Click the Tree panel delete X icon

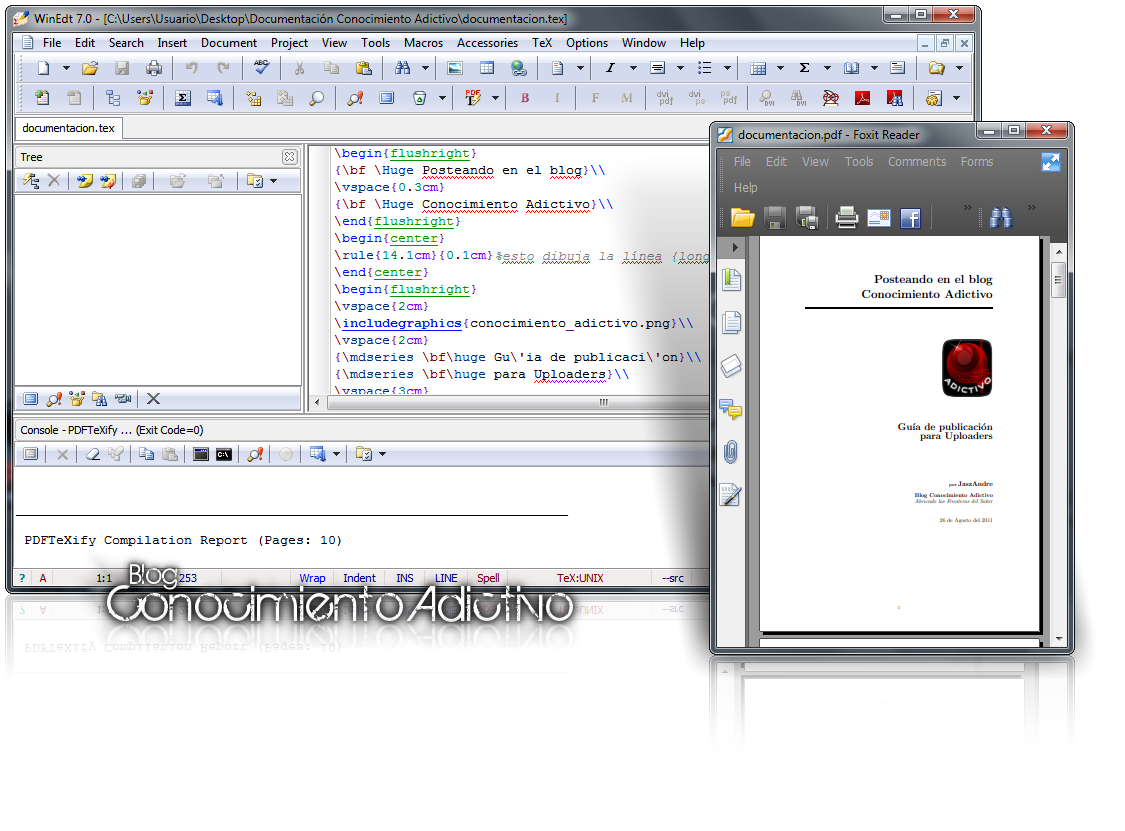tap(54, 181)
